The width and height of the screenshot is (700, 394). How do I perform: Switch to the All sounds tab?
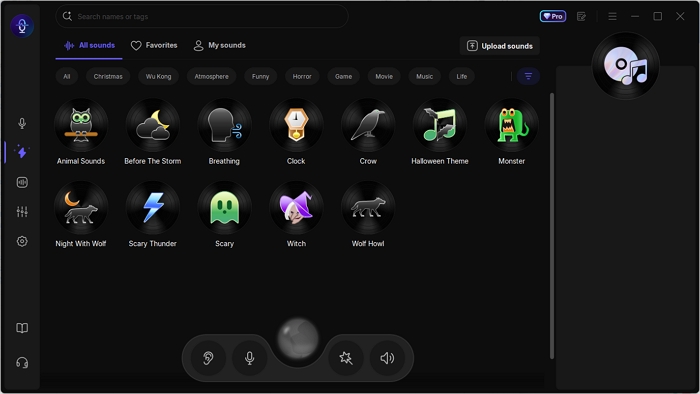click(x=89, y=46)
